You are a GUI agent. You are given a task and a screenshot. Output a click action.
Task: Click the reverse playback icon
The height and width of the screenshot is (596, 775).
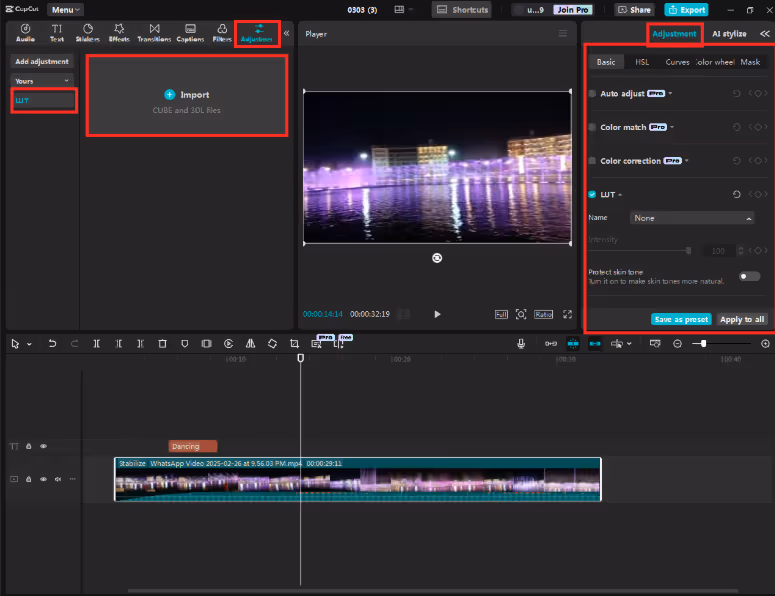[x=228, y=343]
